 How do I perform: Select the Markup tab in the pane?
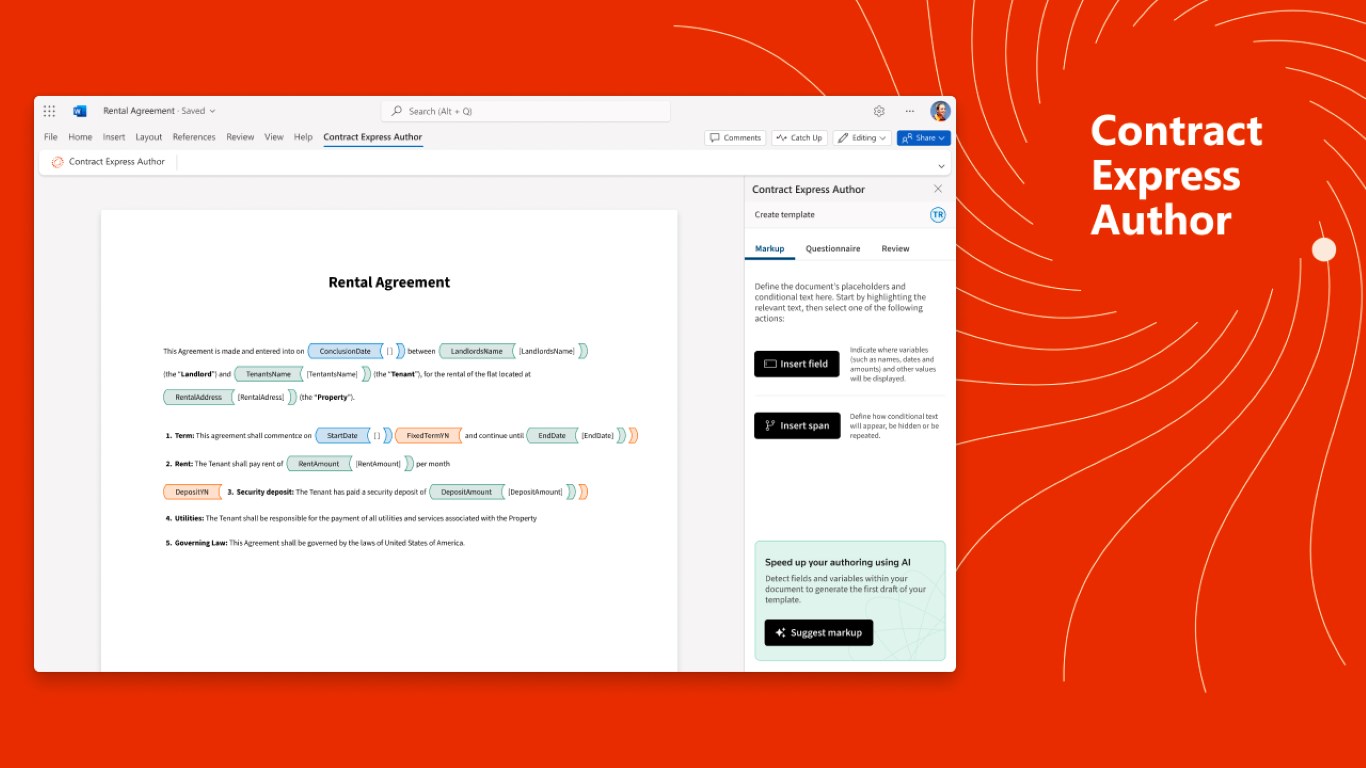click(770, 249)
